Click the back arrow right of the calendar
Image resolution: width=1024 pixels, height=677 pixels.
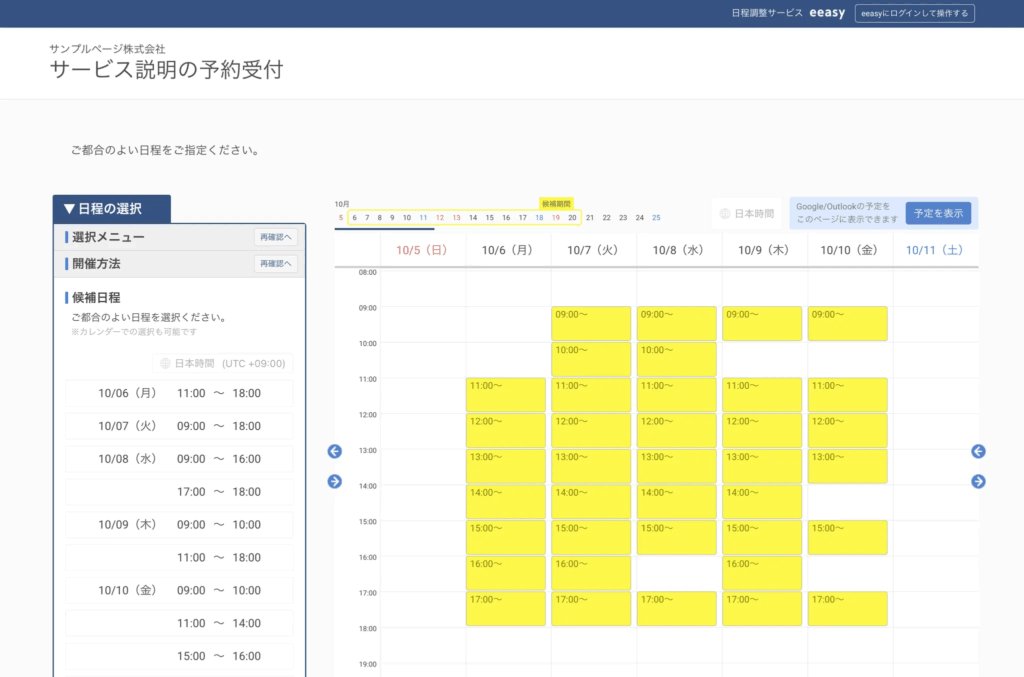[978, 451]
